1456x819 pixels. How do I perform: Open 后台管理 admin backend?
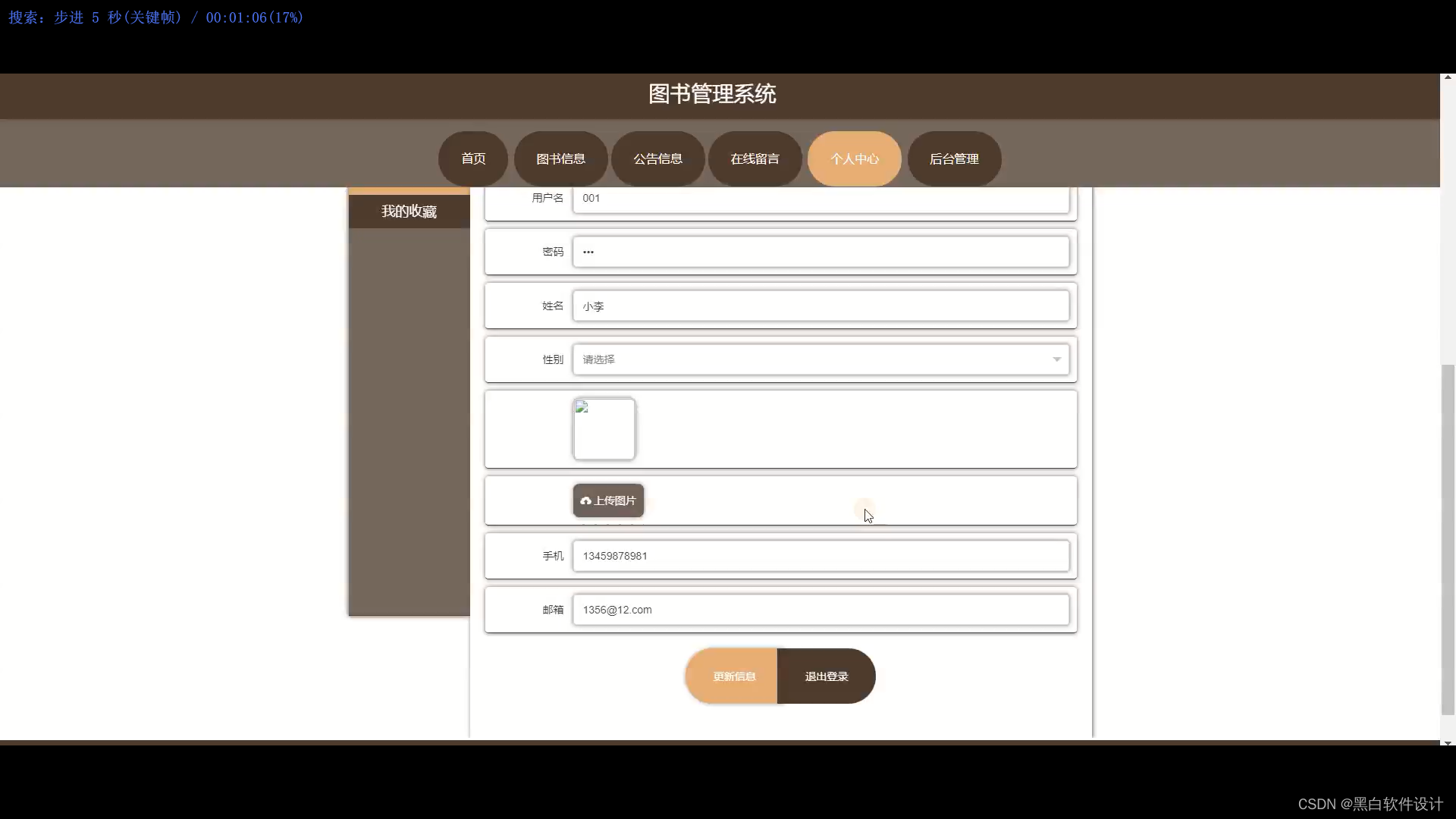pyautogui.click(x=954, y=158)
